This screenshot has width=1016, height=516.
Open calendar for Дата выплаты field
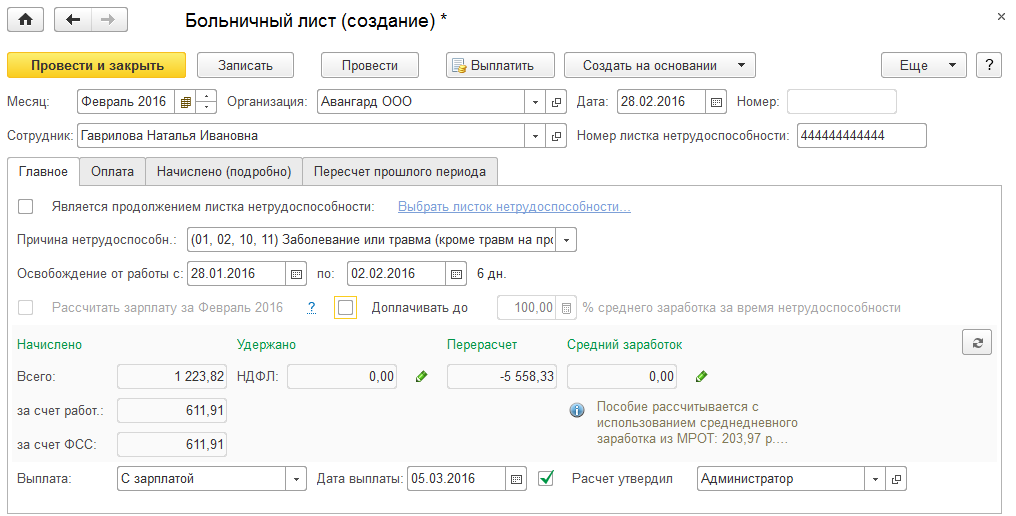tap(516, 479)
